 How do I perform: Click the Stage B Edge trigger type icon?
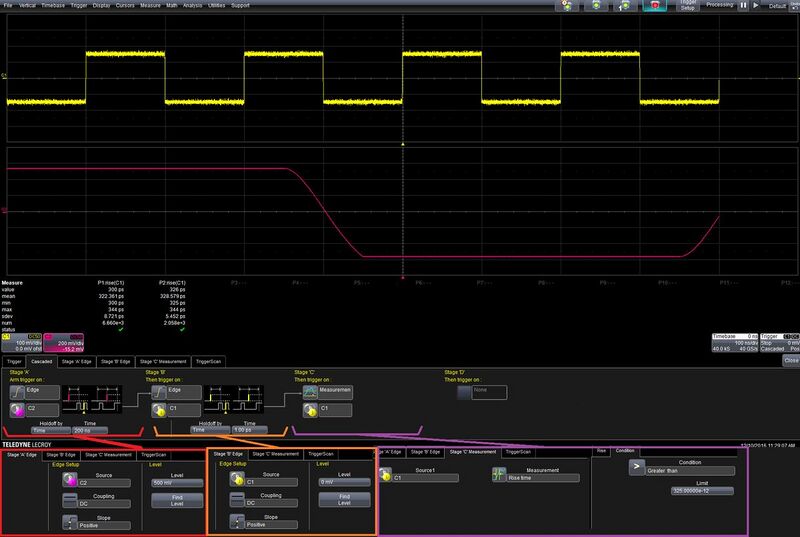(x=159, y=392)
